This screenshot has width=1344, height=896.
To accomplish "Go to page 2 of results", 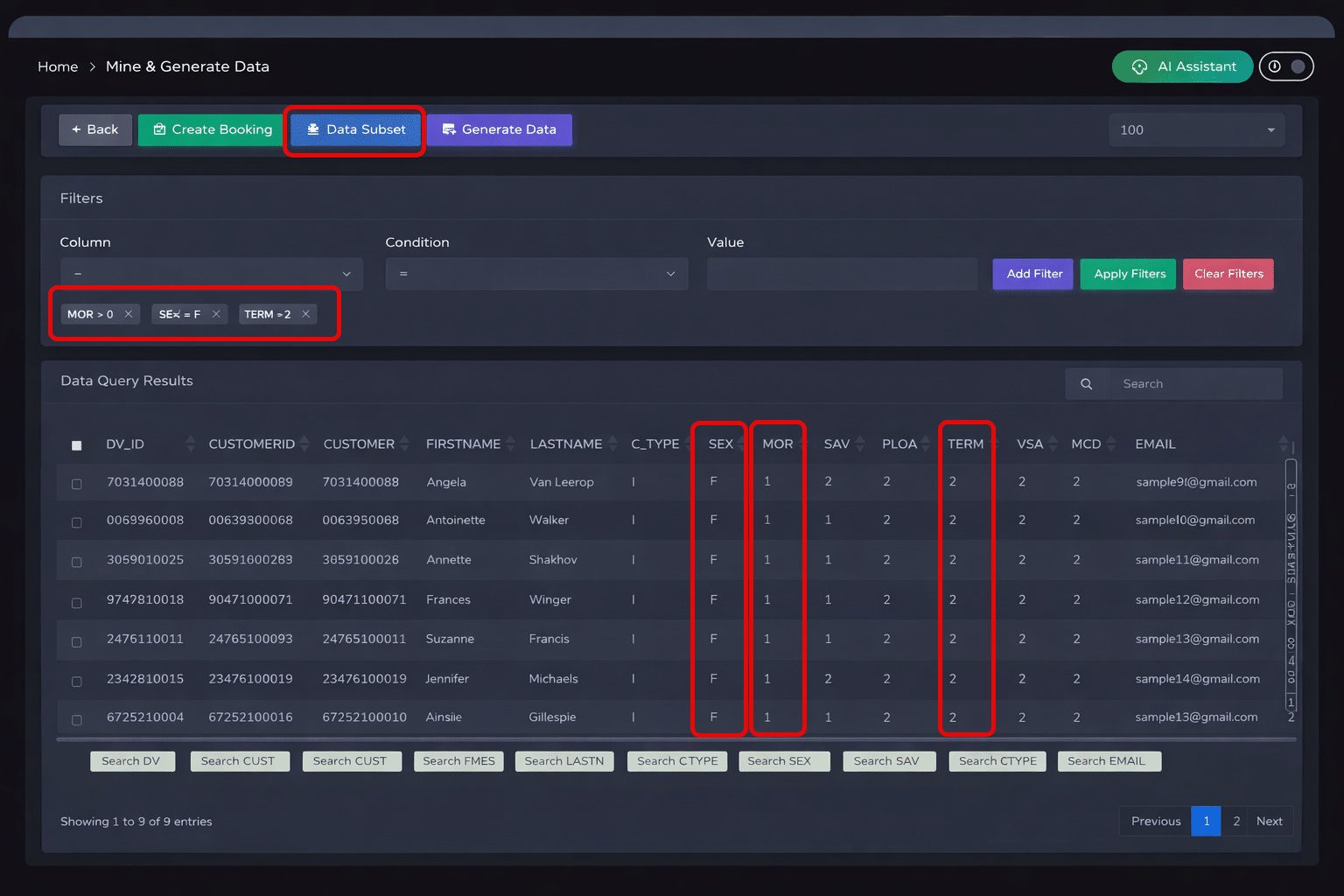I will (1236, 821).
